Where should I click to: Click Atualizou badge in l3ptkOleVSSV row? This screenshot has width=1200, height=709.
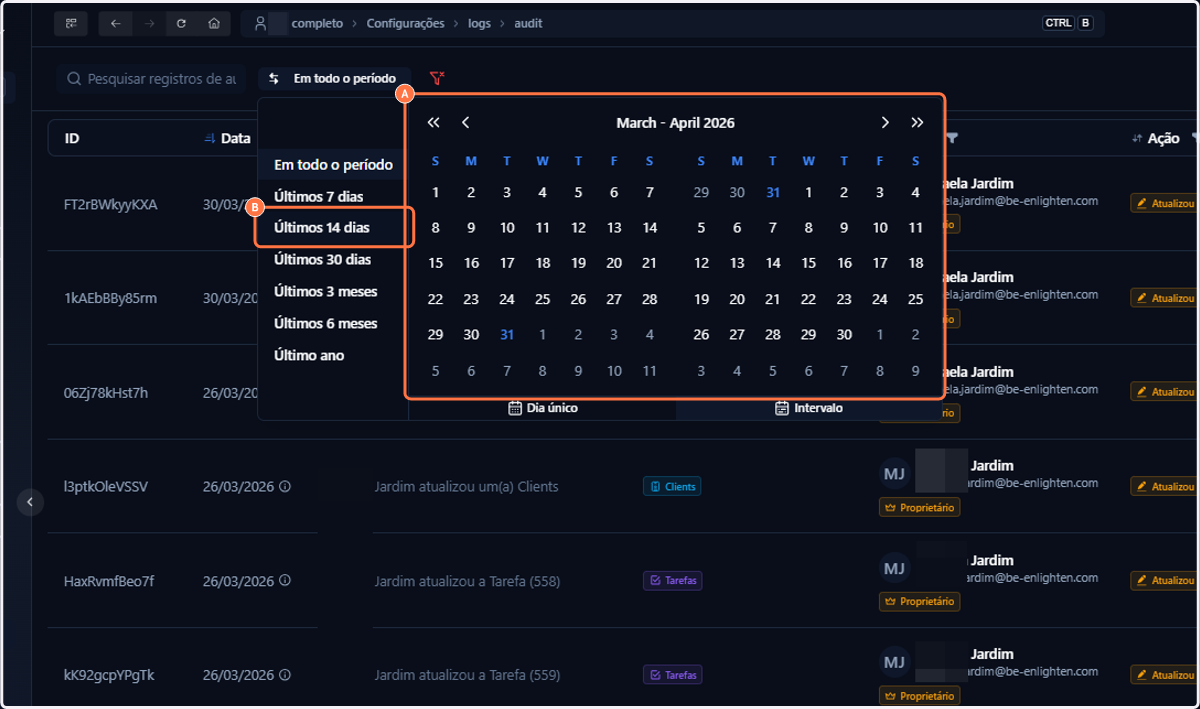click(x=1165, y=486)
